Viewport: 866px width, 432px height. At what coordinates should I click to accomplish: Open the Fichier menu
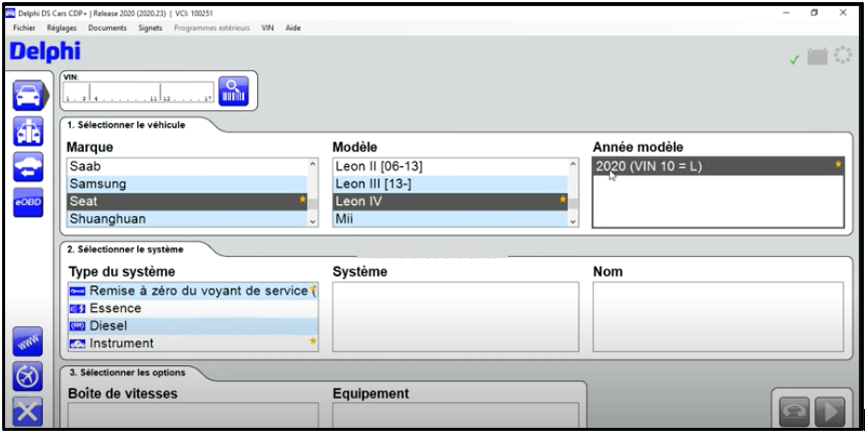[x=24, y=28]
